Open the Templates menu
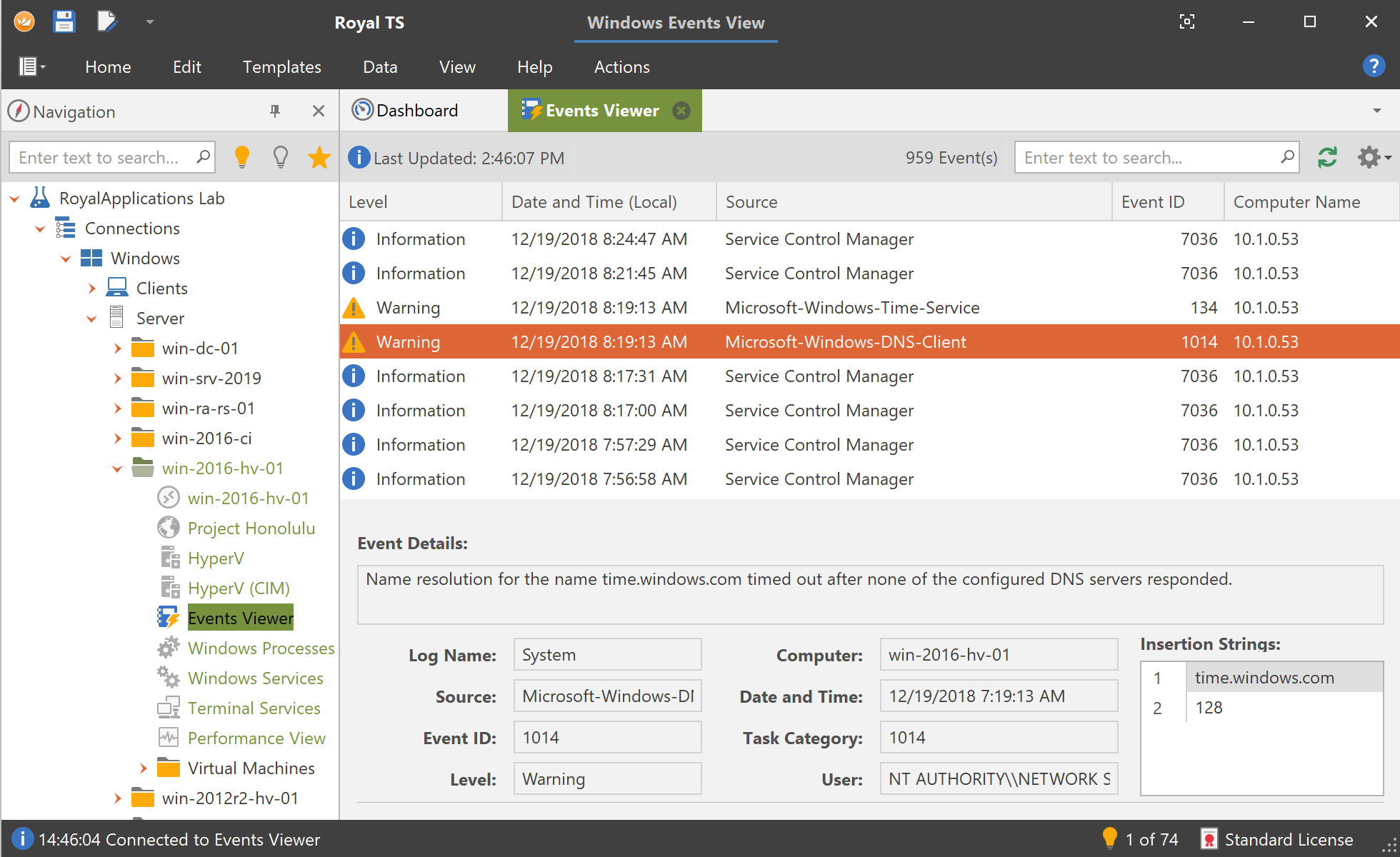The image size is (1400, 857). (x=281, y=67)
